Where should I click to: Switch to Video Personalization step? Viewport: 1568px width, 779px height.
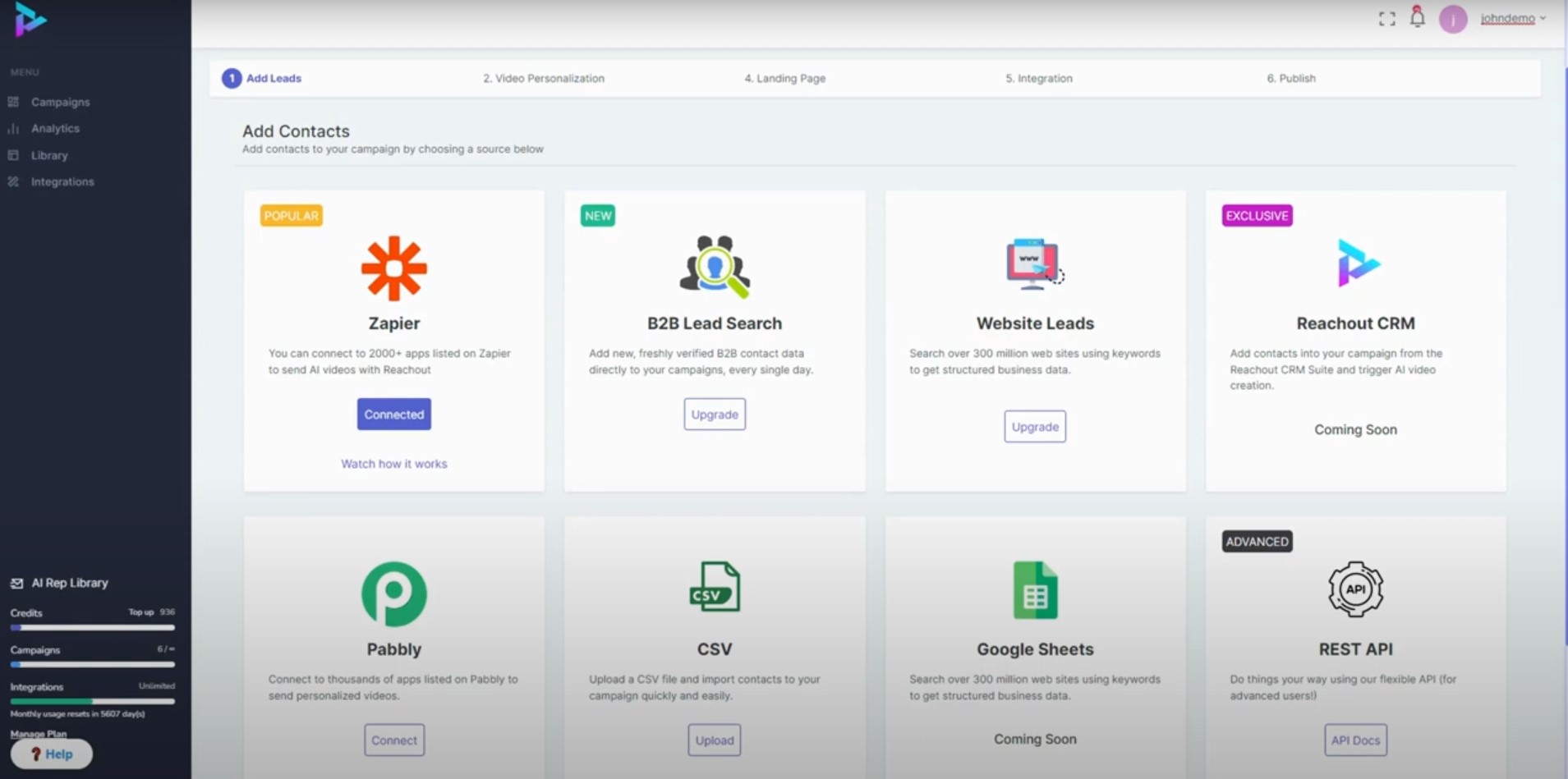(544, 78)
